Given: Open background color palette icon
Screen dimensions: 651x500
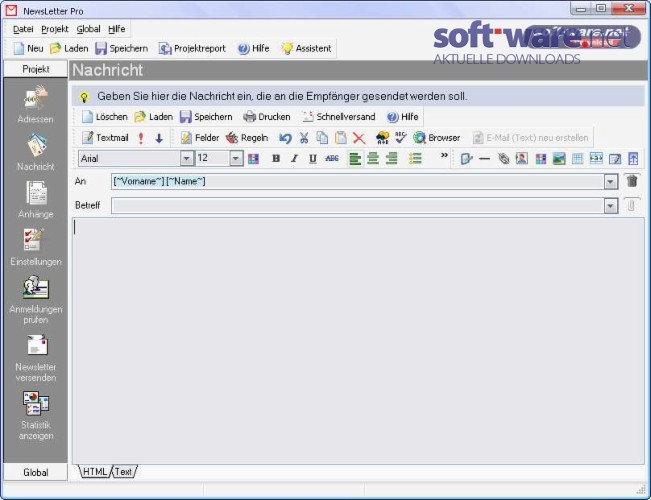Looking at the screenshot, I should (x=541, y=159).
